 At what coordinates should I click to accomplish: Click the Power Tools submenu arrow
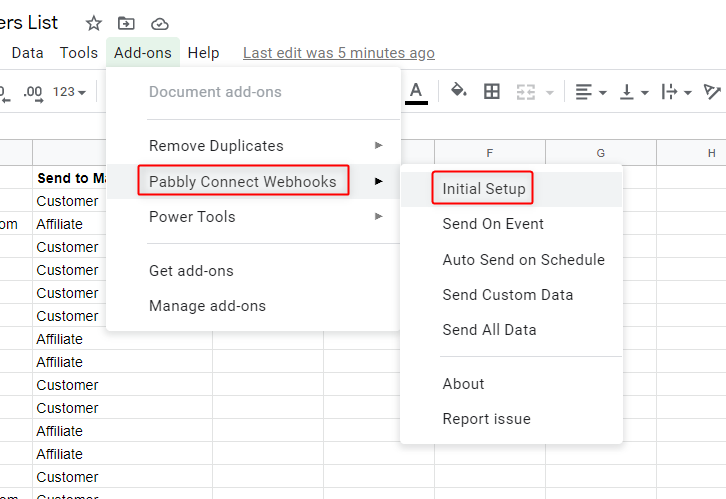click(x=378, y=216)
